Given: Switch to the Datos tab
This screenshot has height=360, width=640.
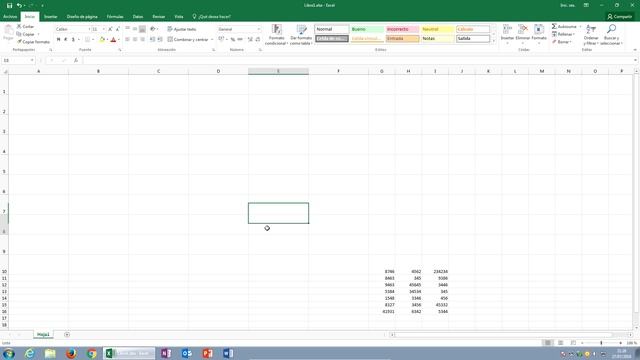Looking at the screenshot, I should 138,17.
